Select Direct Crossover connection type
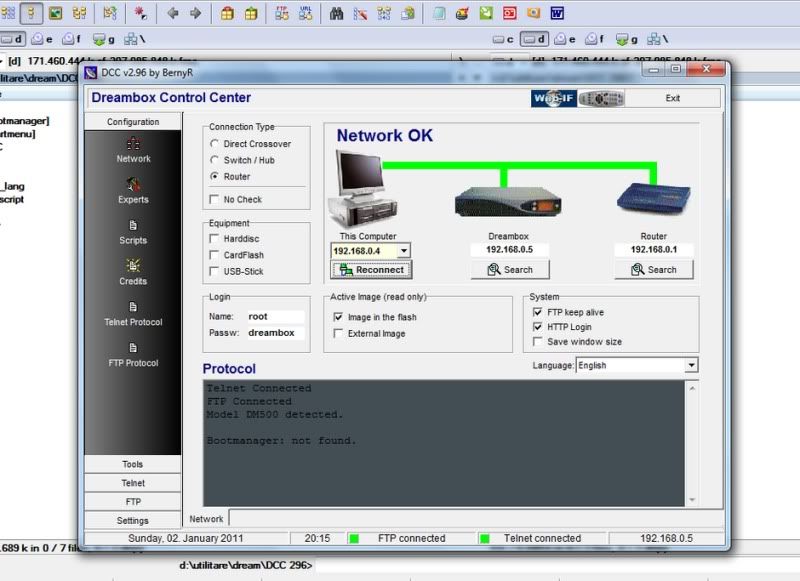The image size is (800, 581). [x=215, y=144]
